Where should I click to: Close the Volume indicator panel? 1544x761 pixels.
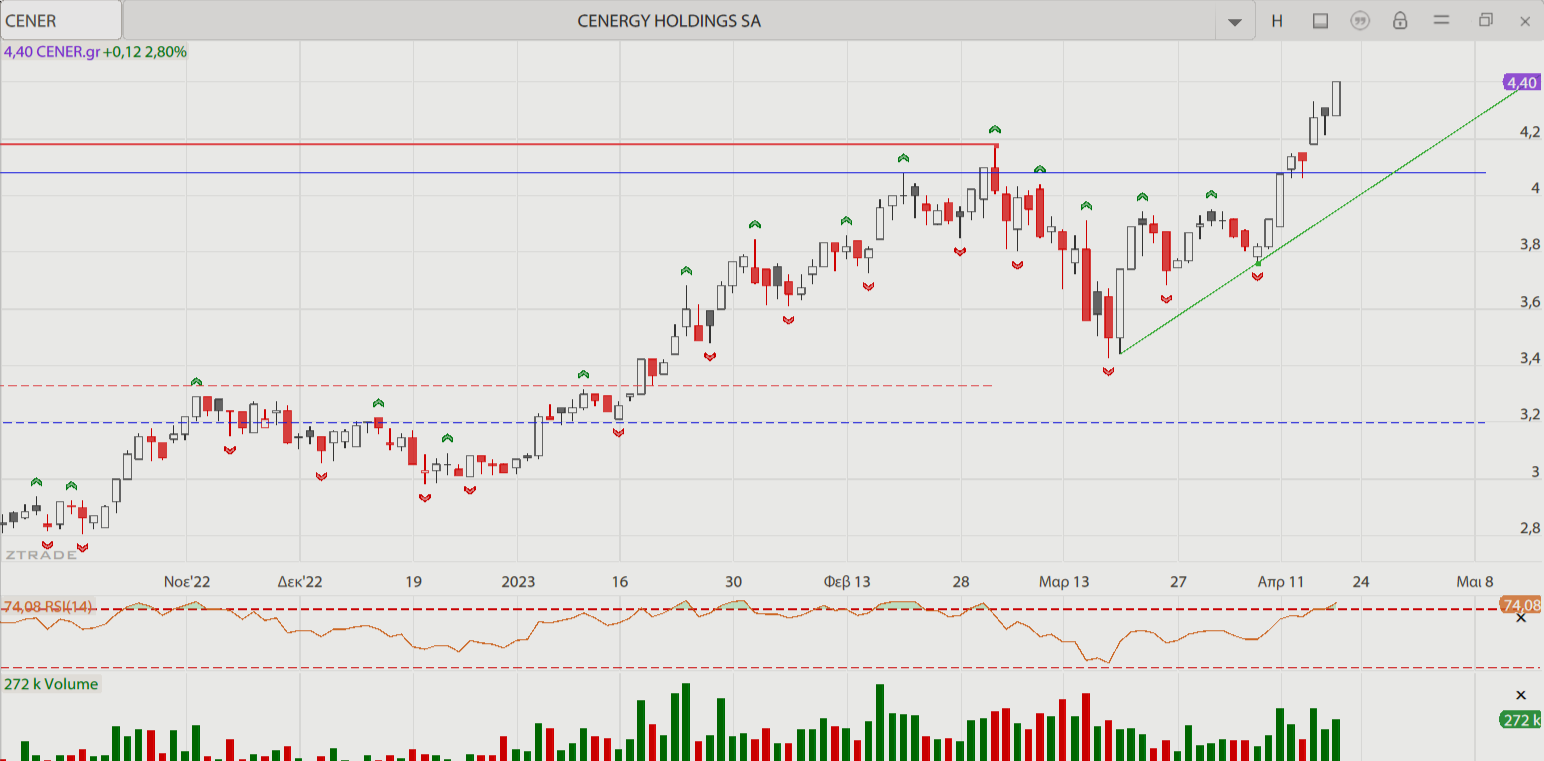point(1521,695)
